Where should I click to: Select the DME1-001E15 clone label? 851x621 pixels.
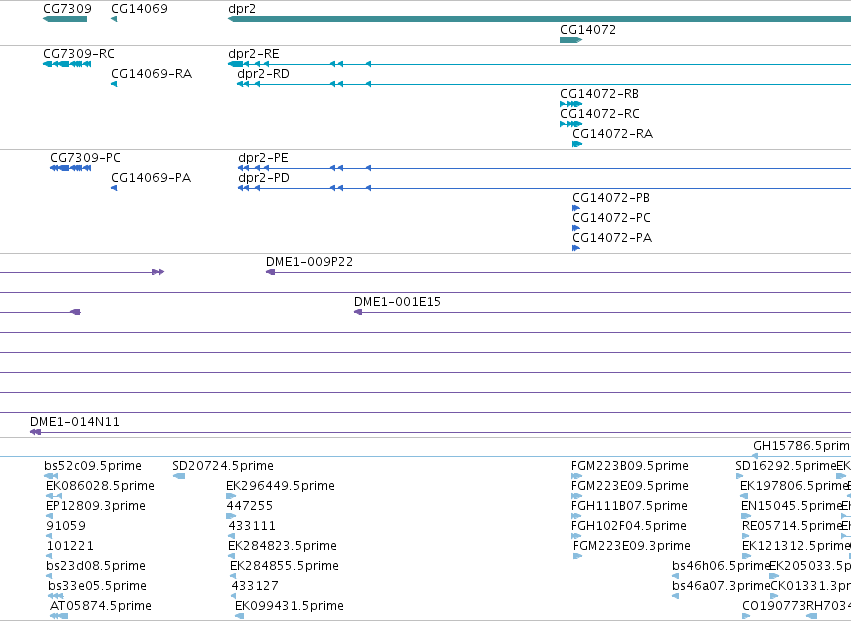(397, 302)
